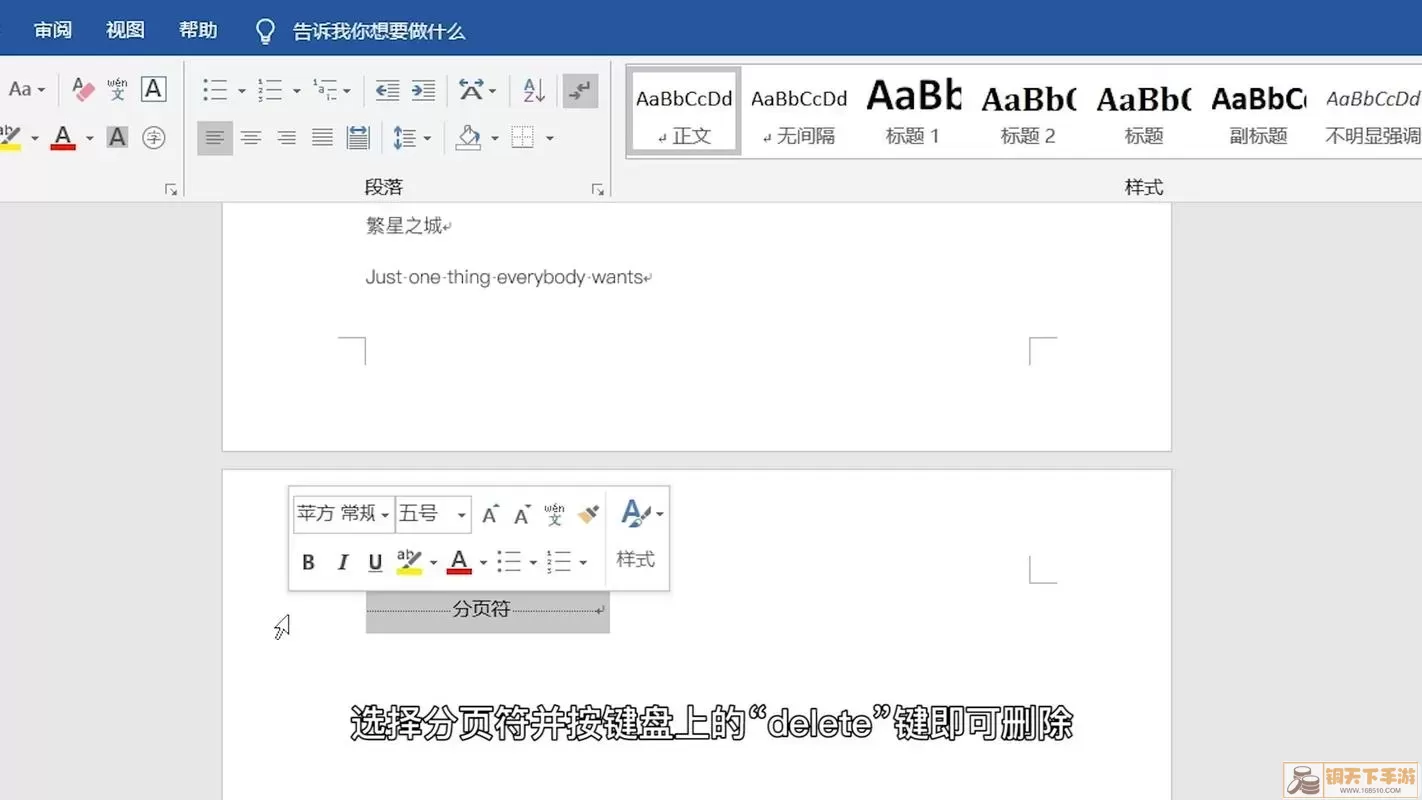1422x800 pixels.
Task: Apply red font color in the mini toolbar
Action: [459, 562]
